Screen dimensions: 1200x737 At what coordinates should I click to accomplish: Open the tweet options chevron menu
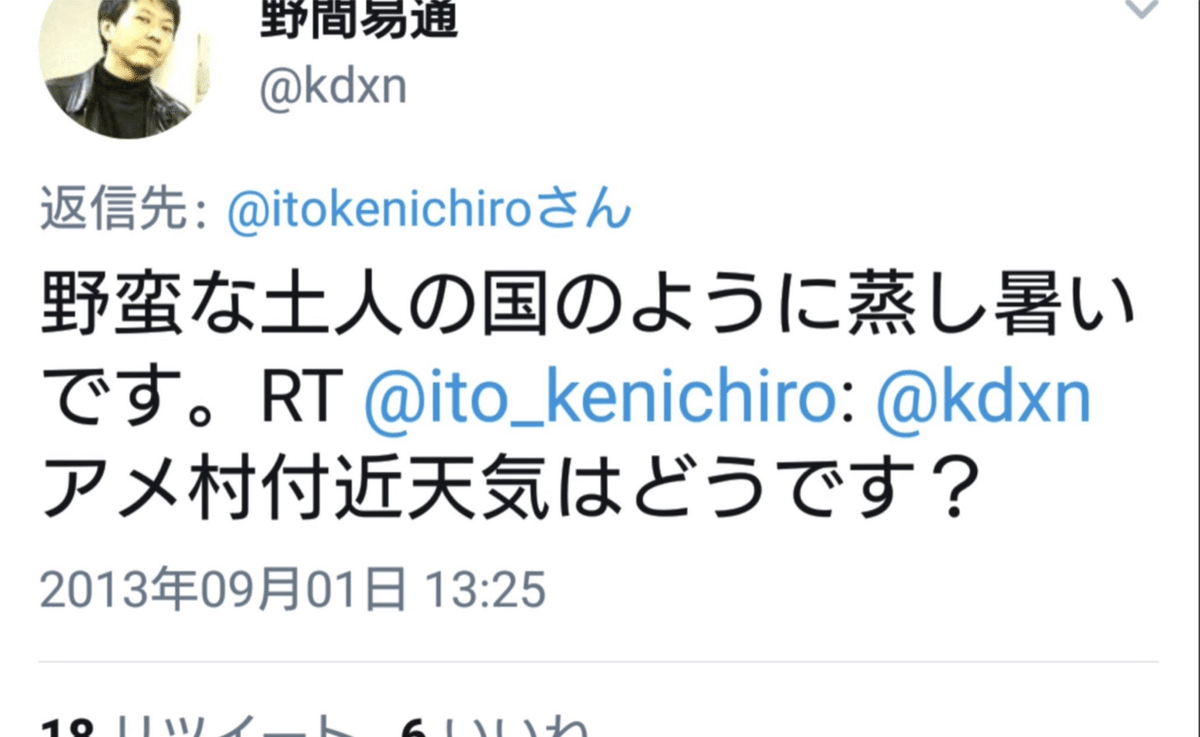(1142, 10)
